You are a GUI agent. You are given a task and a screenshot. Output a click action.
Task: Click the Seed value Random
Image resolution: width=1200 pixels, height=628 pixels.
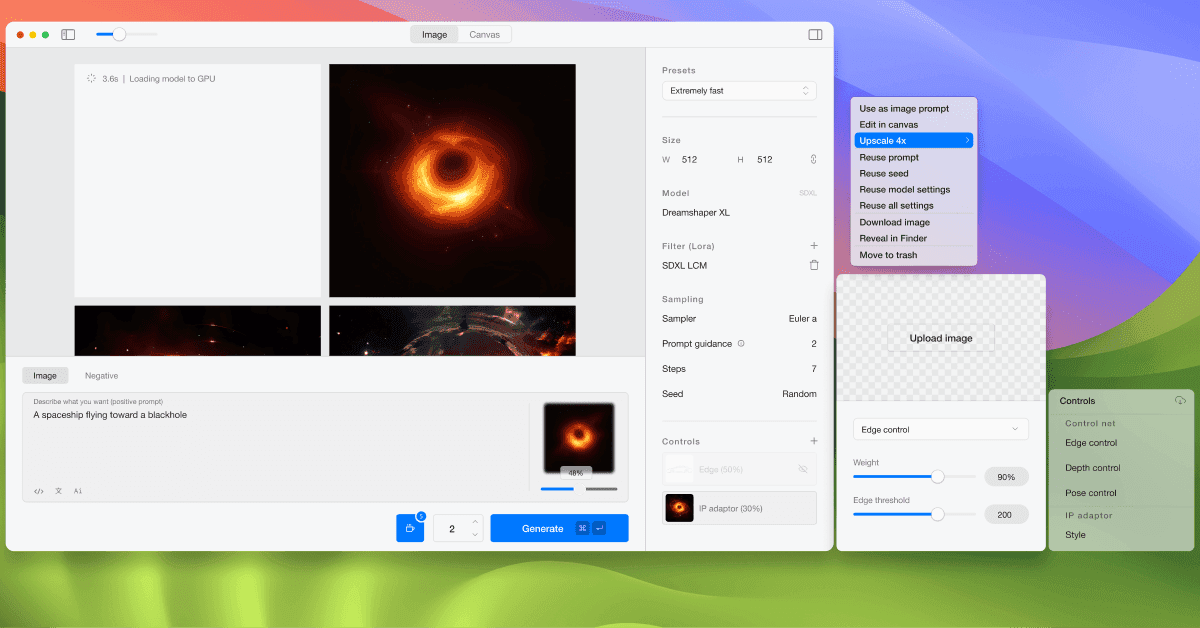799,394
